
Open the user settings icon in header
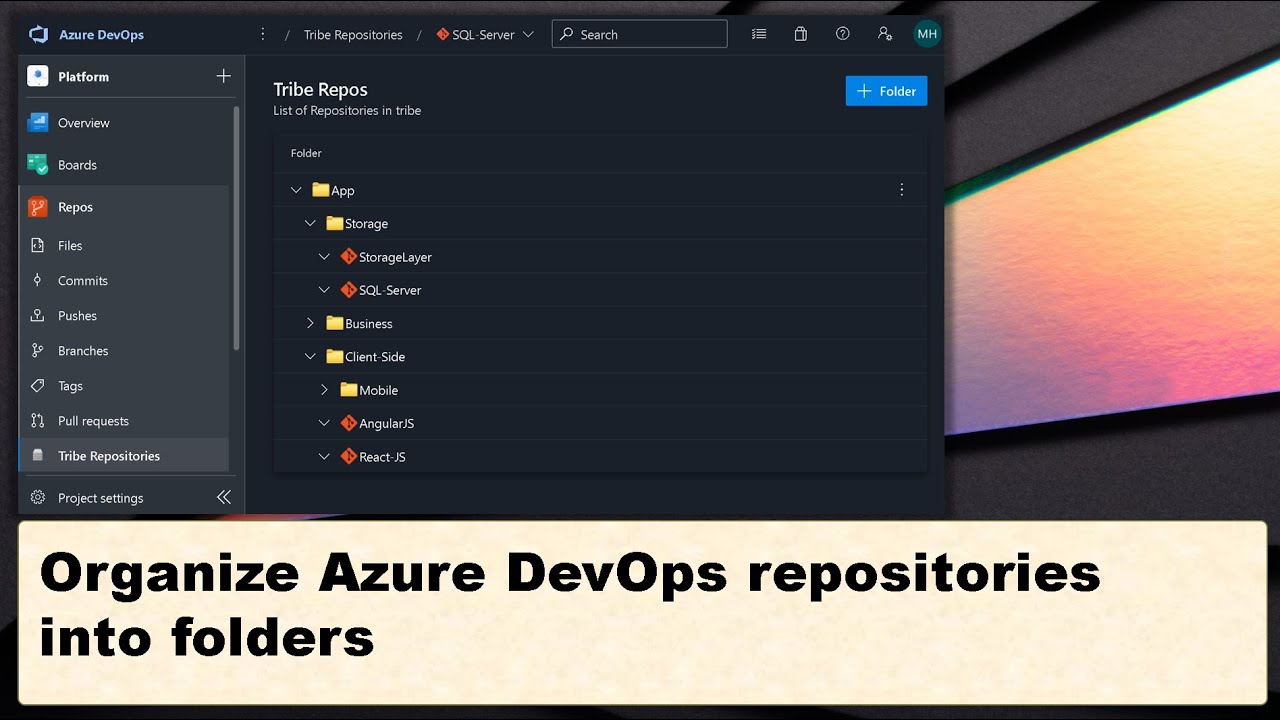click(x=885, y=34)
